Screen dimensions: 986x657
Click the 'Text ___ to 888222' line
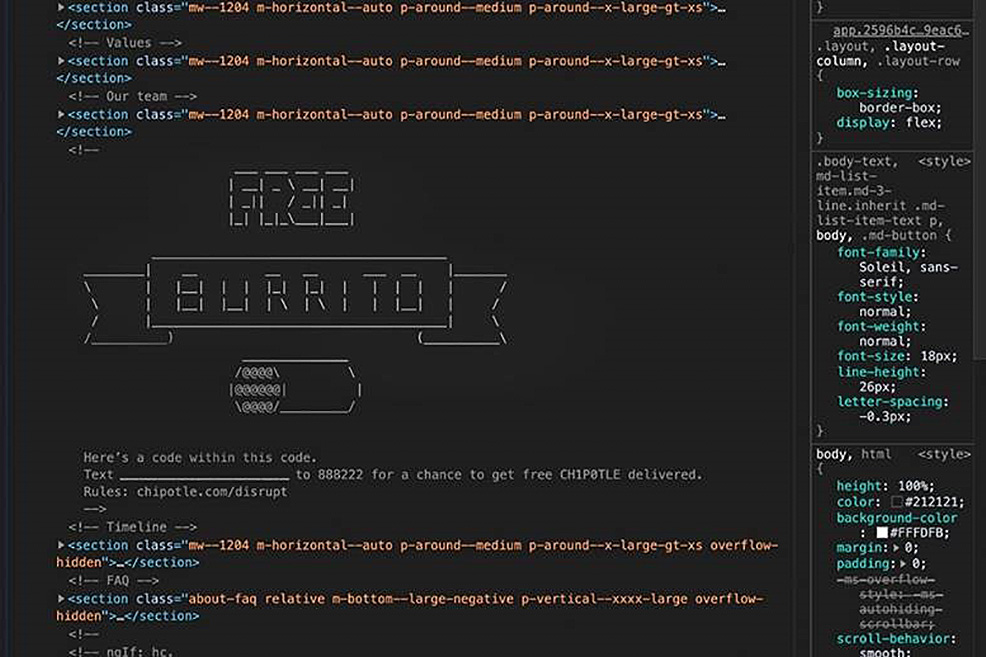(x=392, y=475)
